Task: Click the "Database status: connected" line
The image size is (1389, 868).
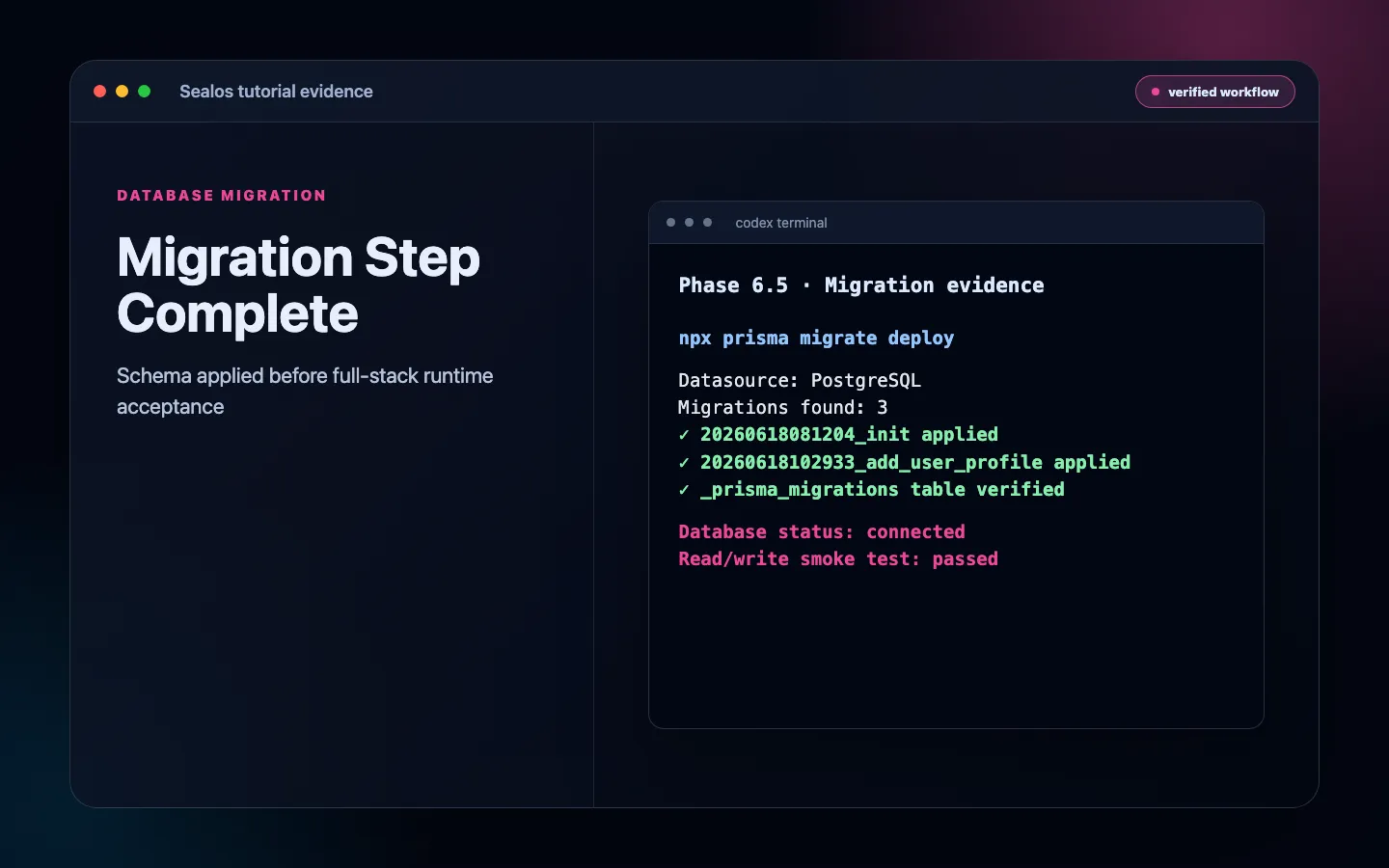Action: [x=822, y=532]
